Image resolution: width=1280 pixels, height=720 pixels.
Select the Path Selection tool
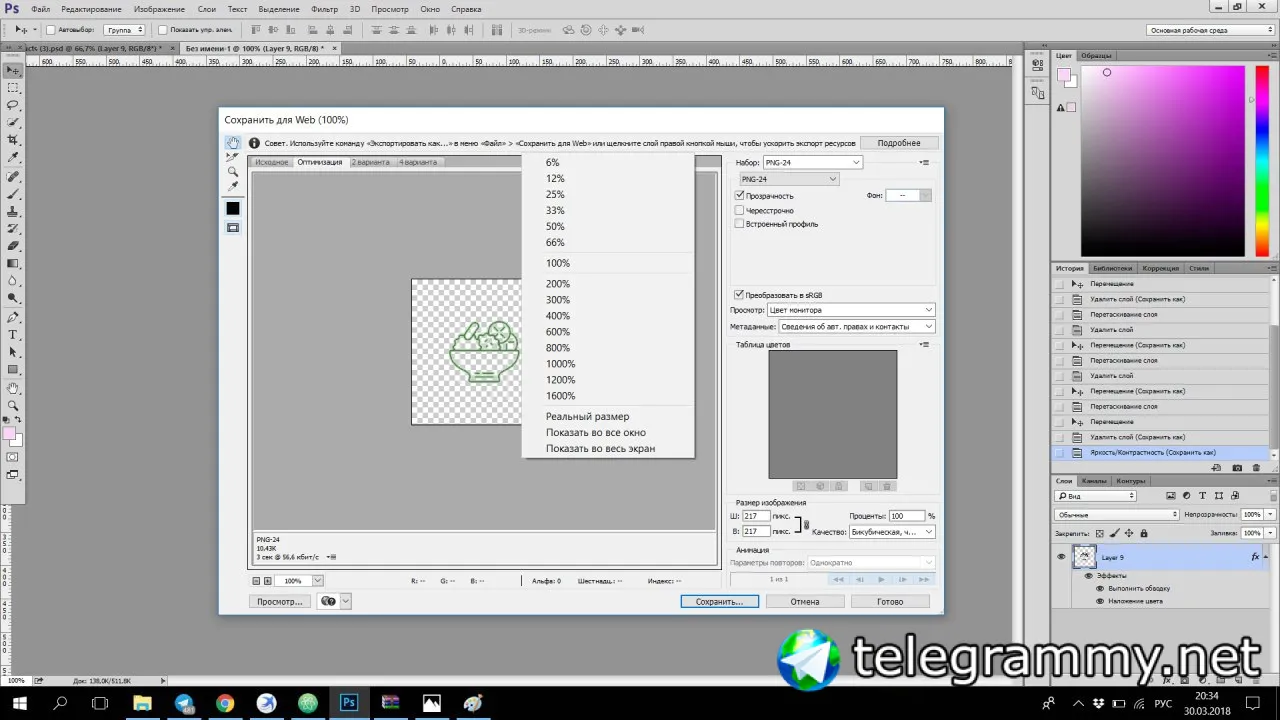point(13,353)
